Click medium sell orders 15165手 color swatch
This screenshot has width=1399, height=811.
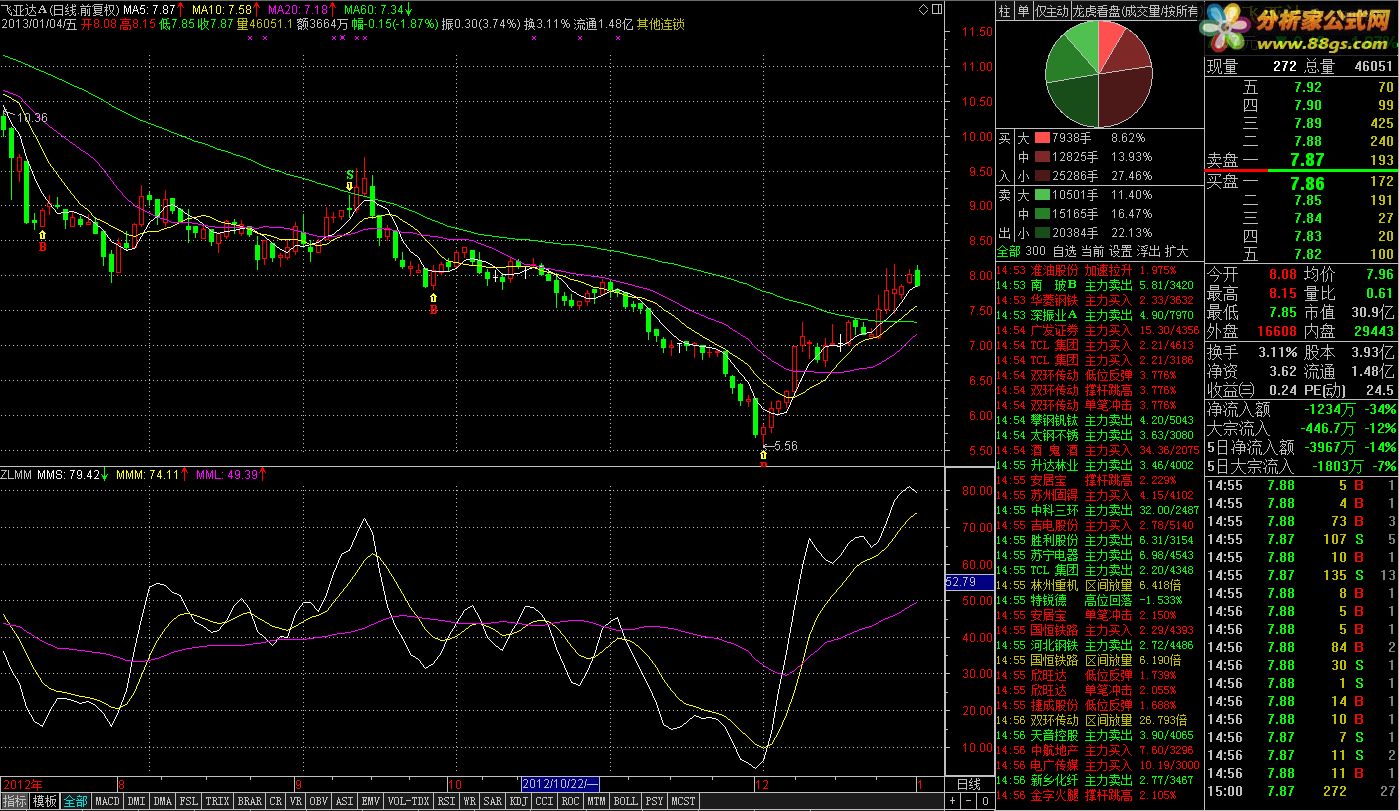pos(1042,213)
